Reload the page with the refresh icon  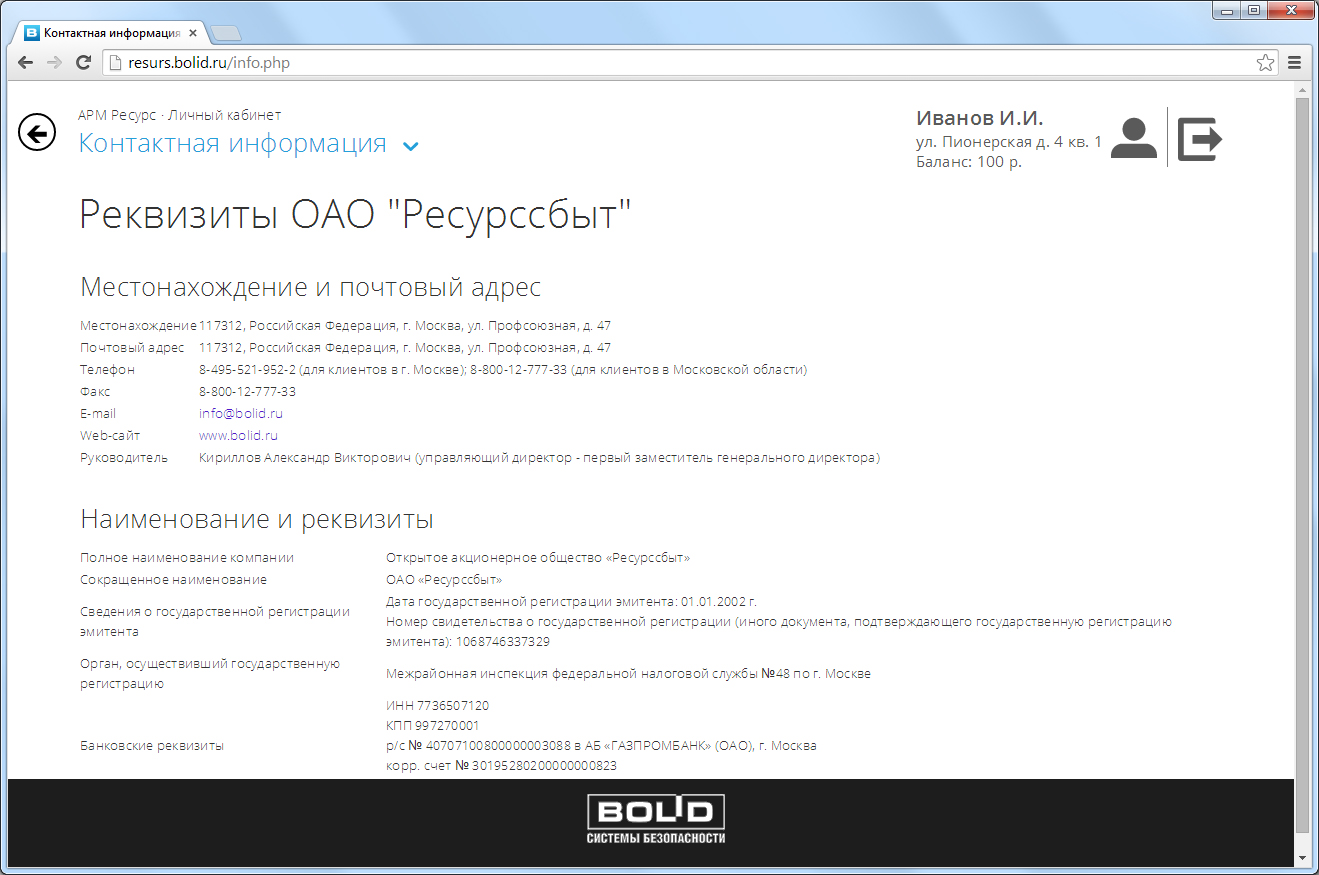[x=84, y=63]
